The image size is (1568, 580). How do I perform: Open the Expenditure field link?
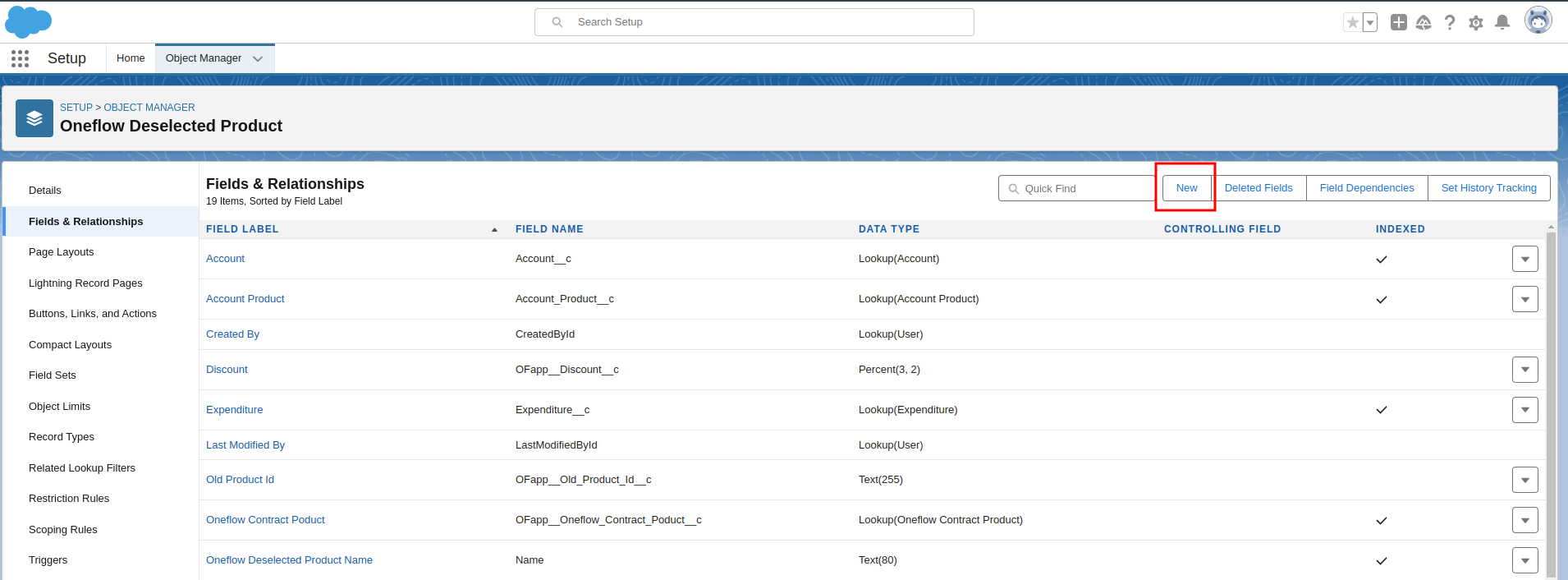[x=234, y=410]
